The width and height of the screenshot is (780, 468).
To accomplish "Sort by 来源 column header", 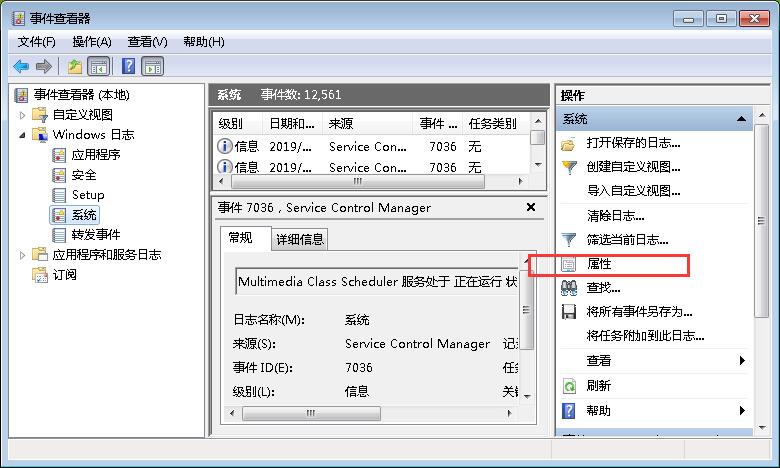I will 367,123.
